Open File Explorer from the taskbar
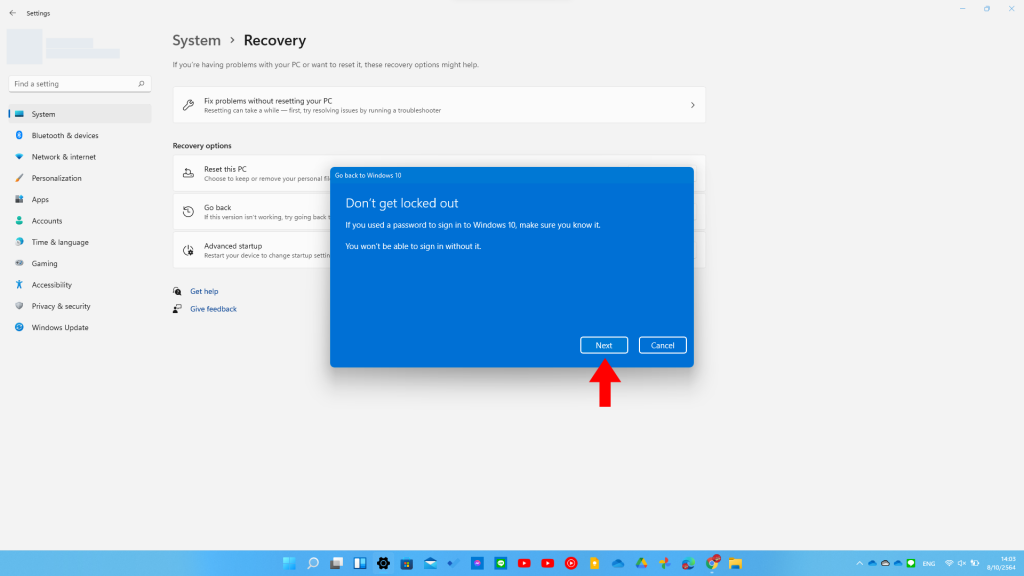Screen dimensions: 1024x576 [x=735, y=563]
